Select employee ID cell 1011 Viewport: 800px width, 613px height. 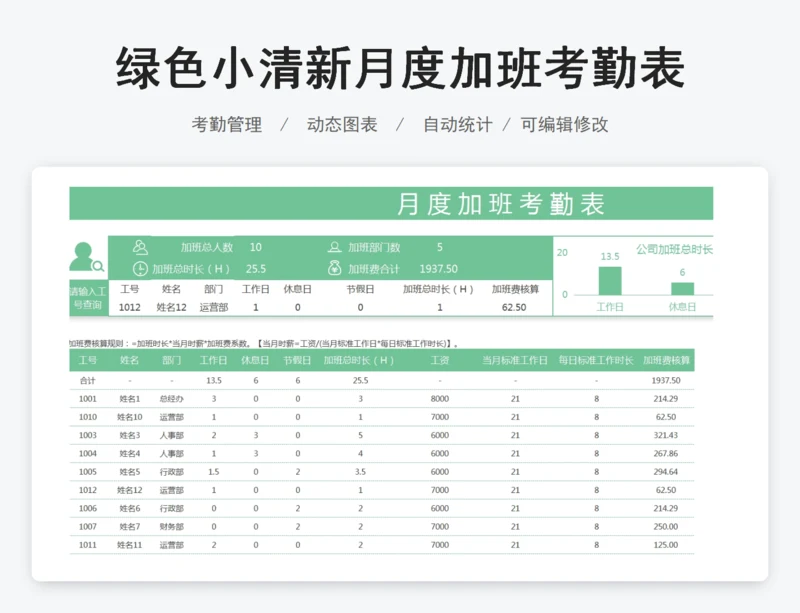coord(88,545)
